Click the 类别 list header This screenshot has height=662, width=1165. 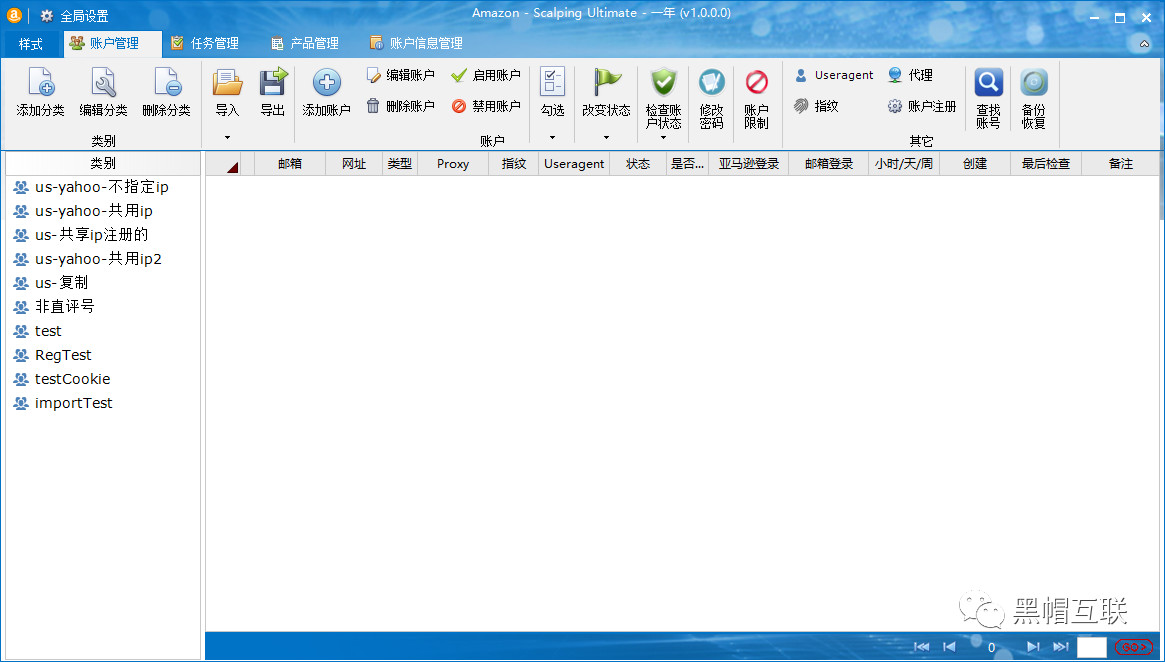coord(103,163)
